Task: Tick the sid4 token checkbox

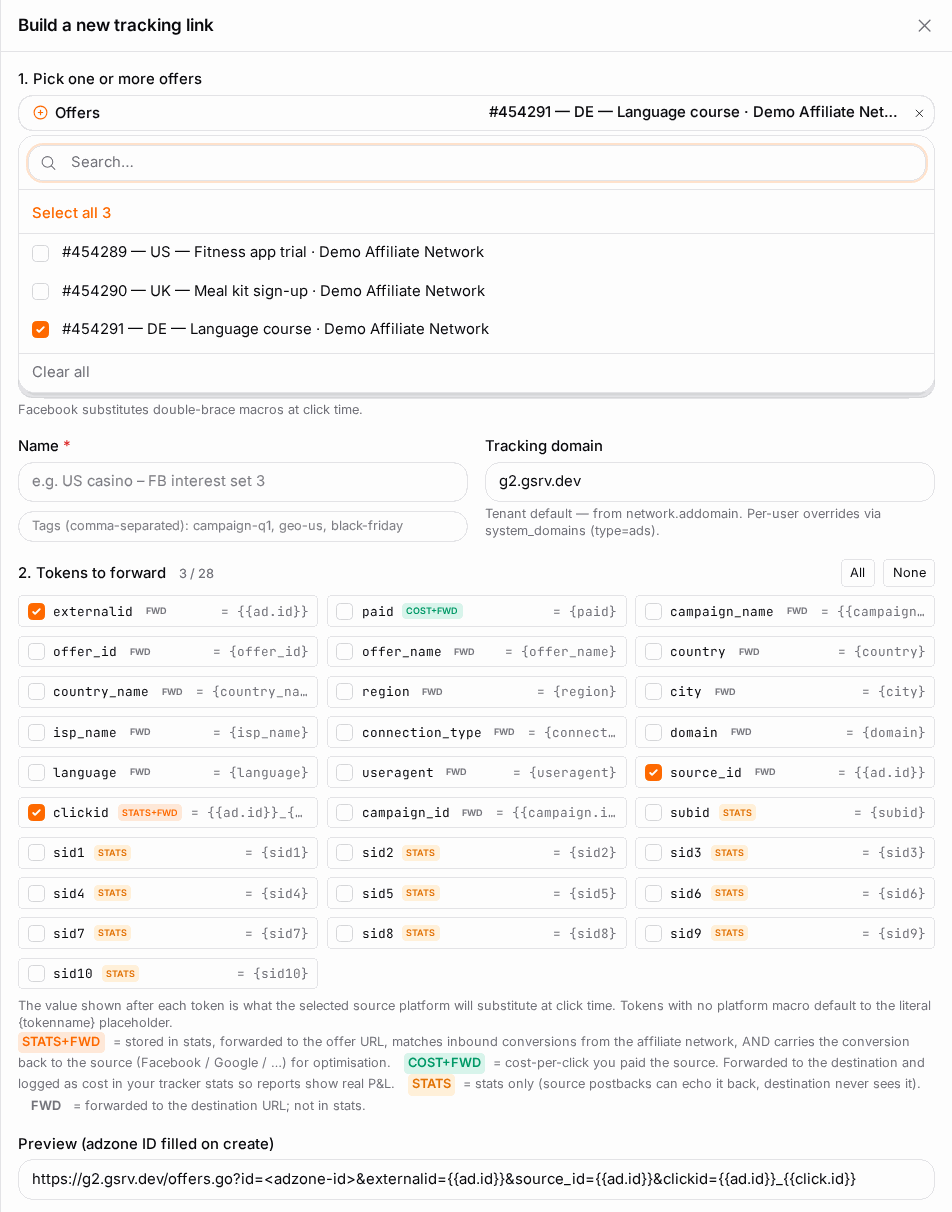Action: [37, 893]
